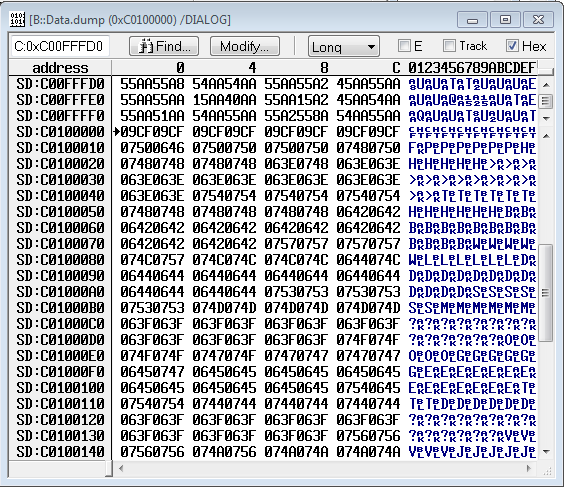Click the vertical scrollbar thumb

546,293
